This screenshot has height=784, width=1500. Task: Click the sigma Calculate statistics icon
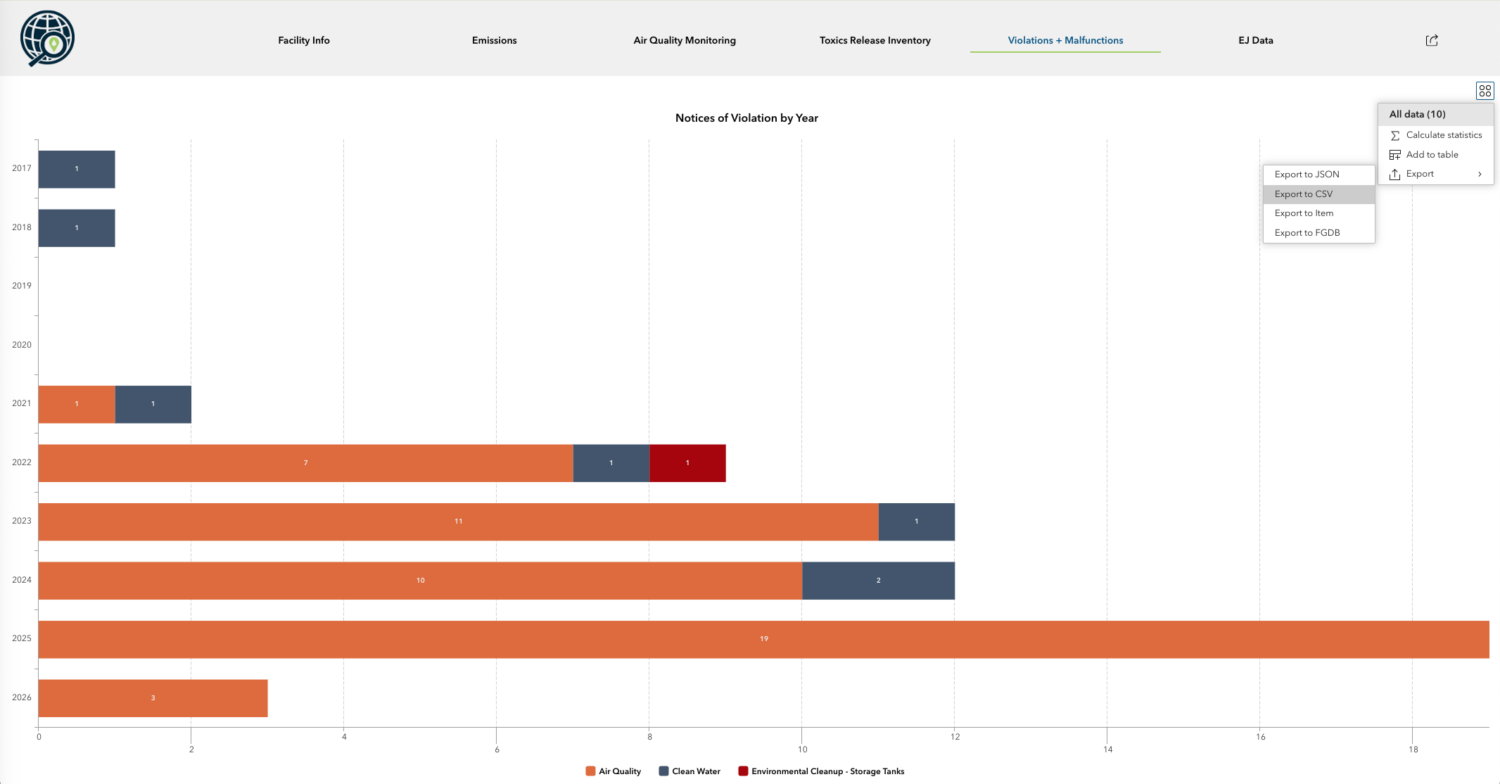tap(1395, 135)
